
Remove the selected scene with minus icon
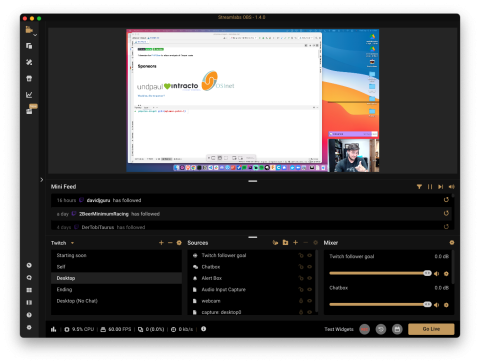170,243
